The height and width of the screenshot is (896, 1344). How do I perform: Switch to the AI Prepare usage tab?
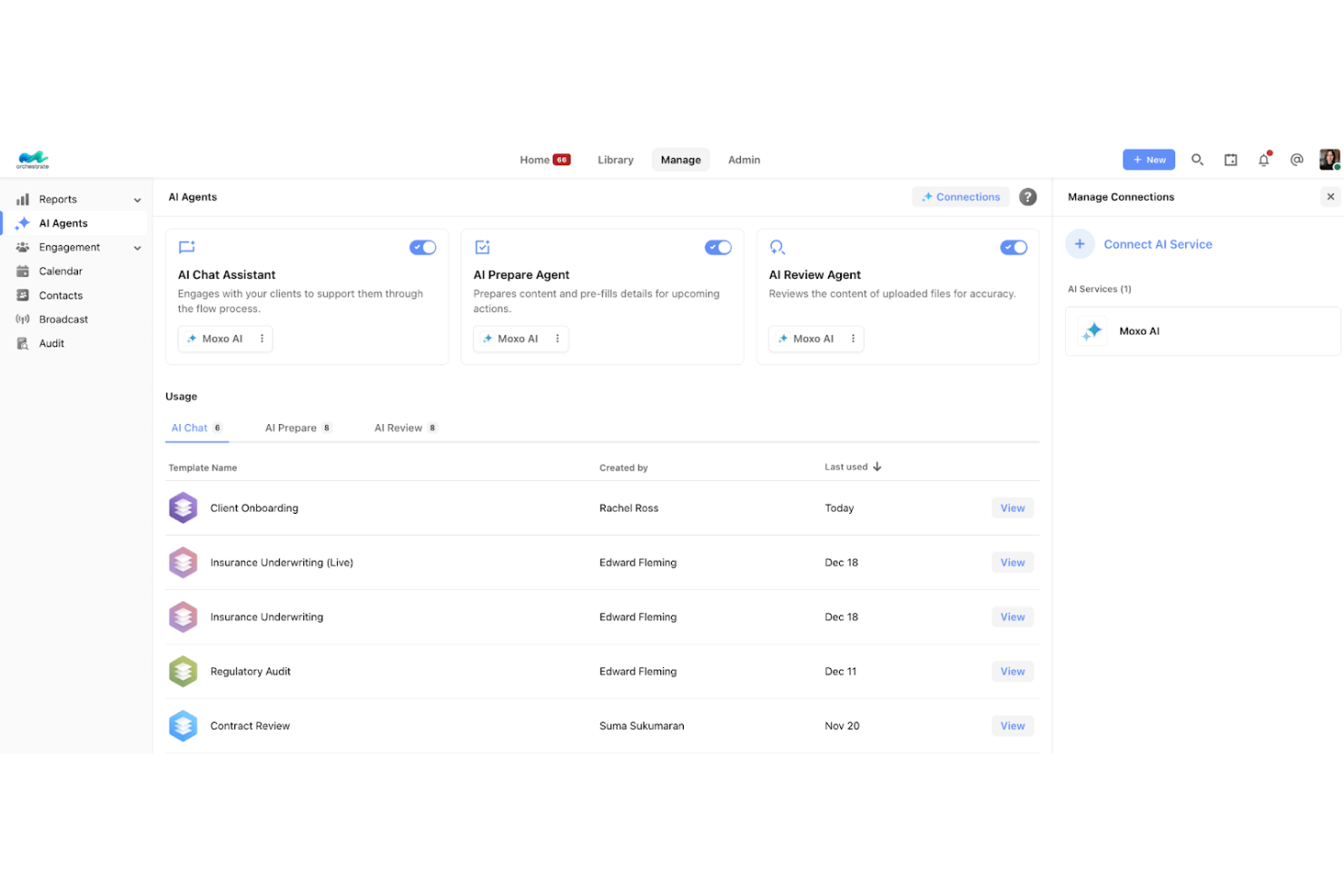pyautogui.click(x=298, y=428)
